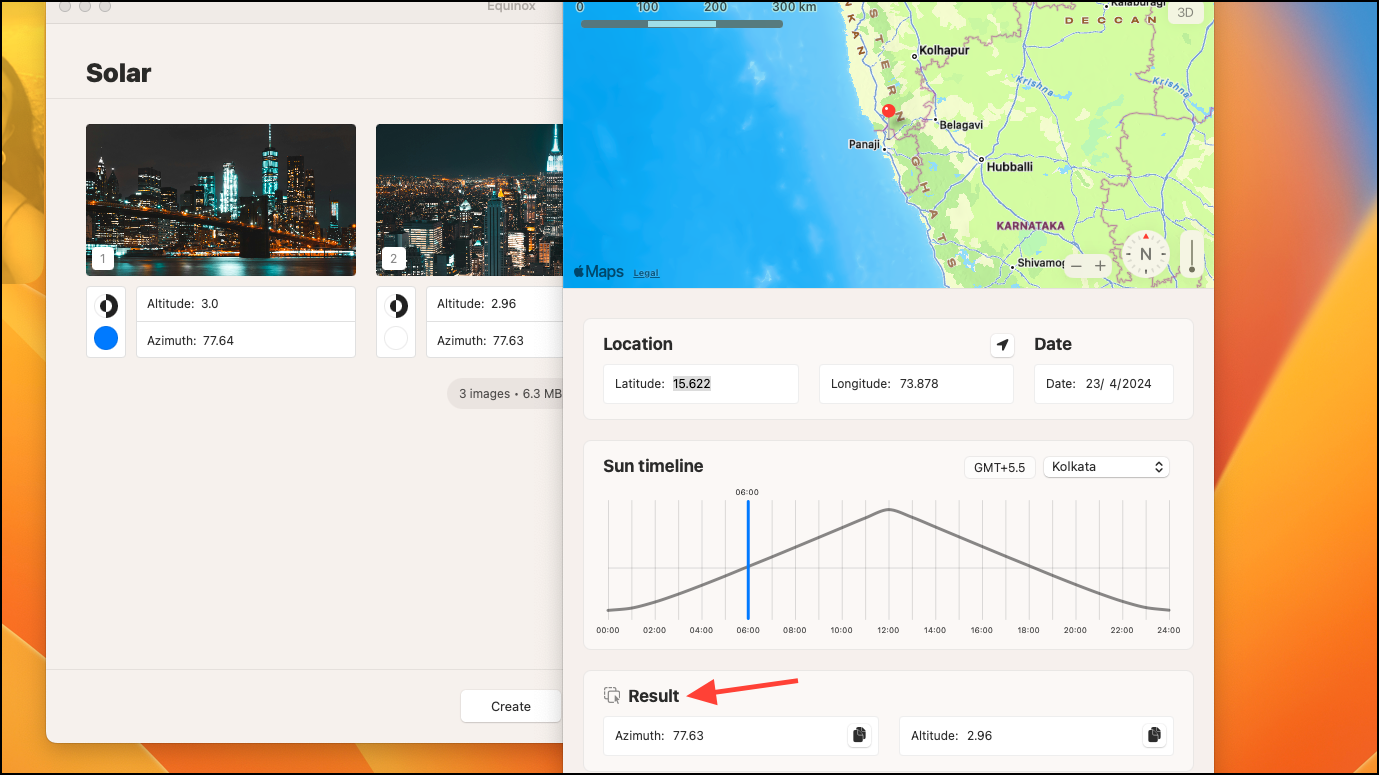Click Panaji on the map

point(864,144)
